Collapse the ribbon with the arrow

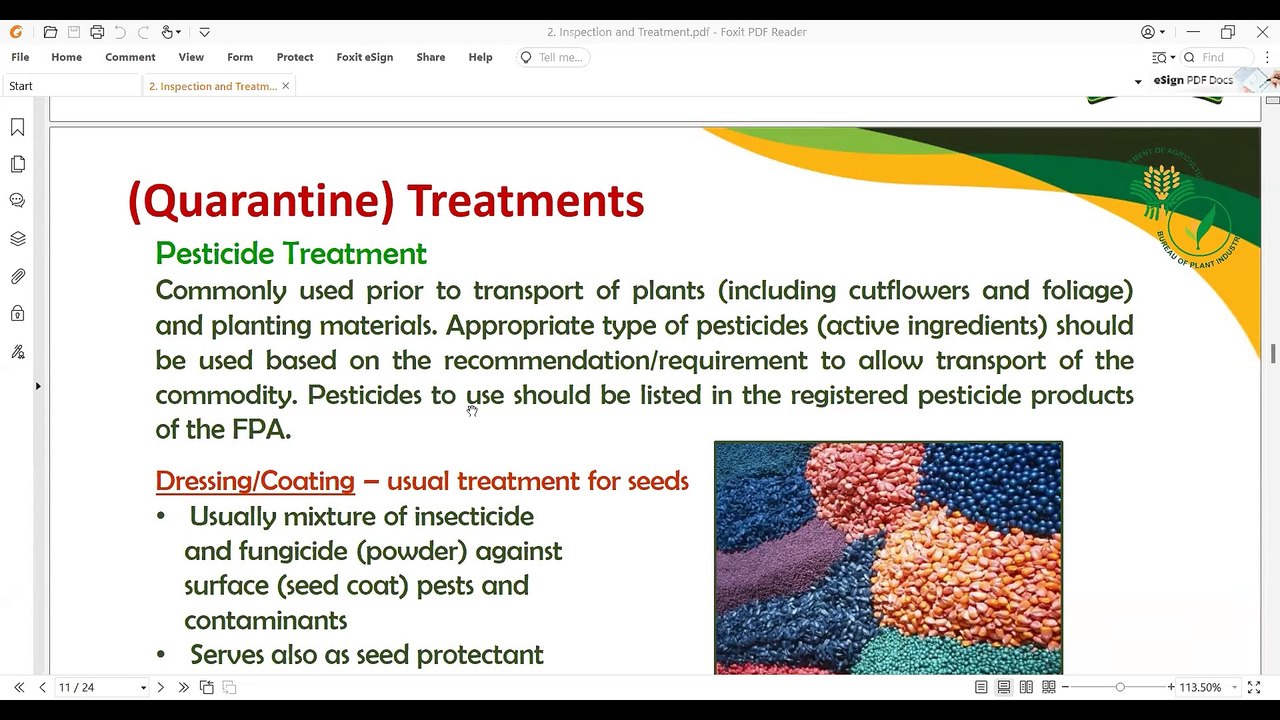coord(1138,81)
